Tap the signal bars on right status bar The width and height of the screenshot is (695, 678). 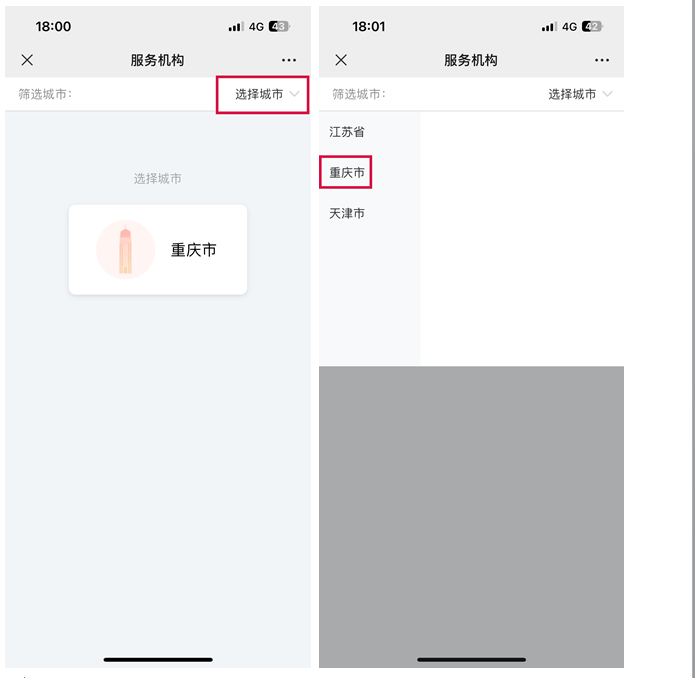[x=550, y=27]
